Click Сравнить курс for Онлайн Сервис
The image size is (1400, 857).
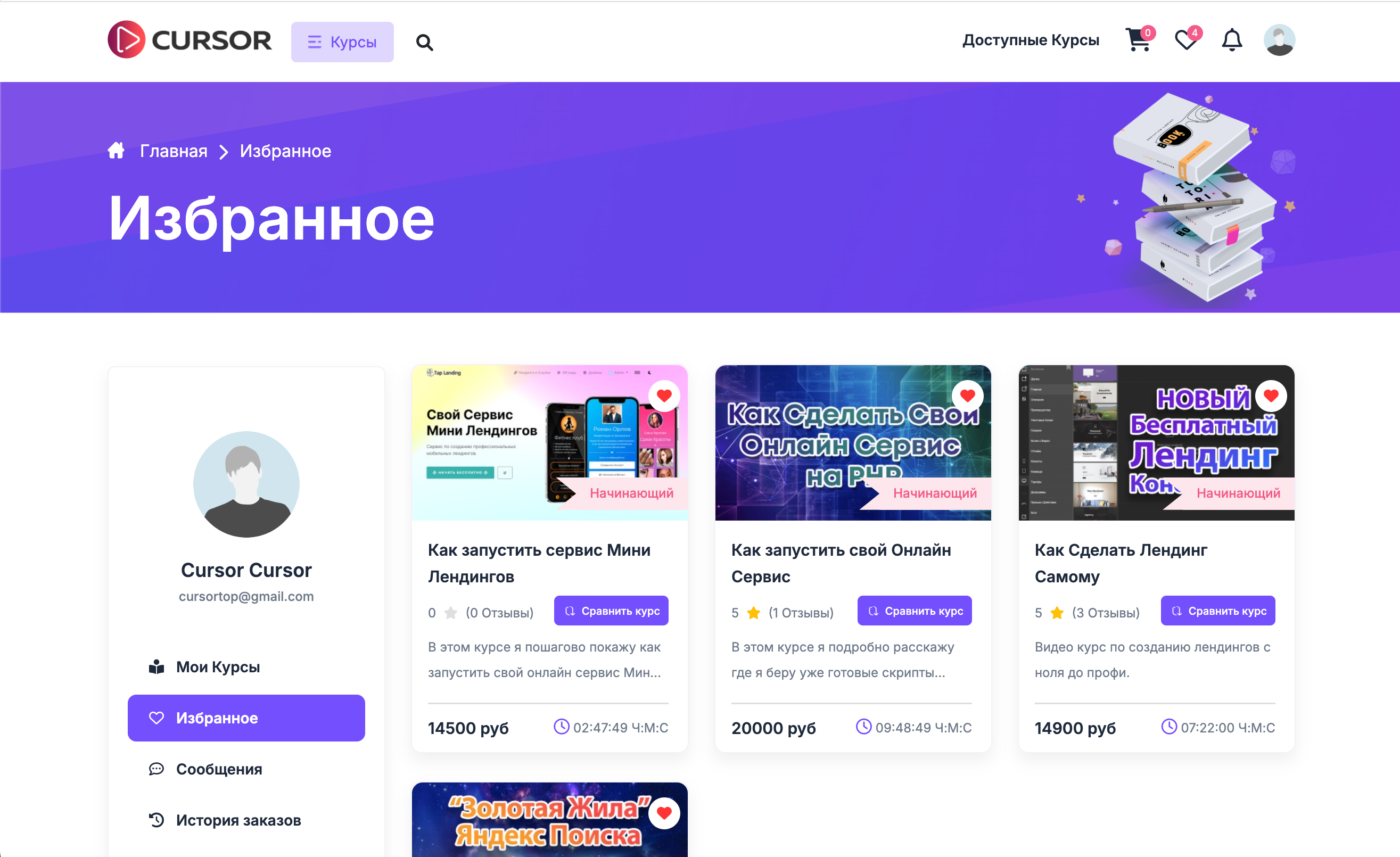[x=914, y=611]
